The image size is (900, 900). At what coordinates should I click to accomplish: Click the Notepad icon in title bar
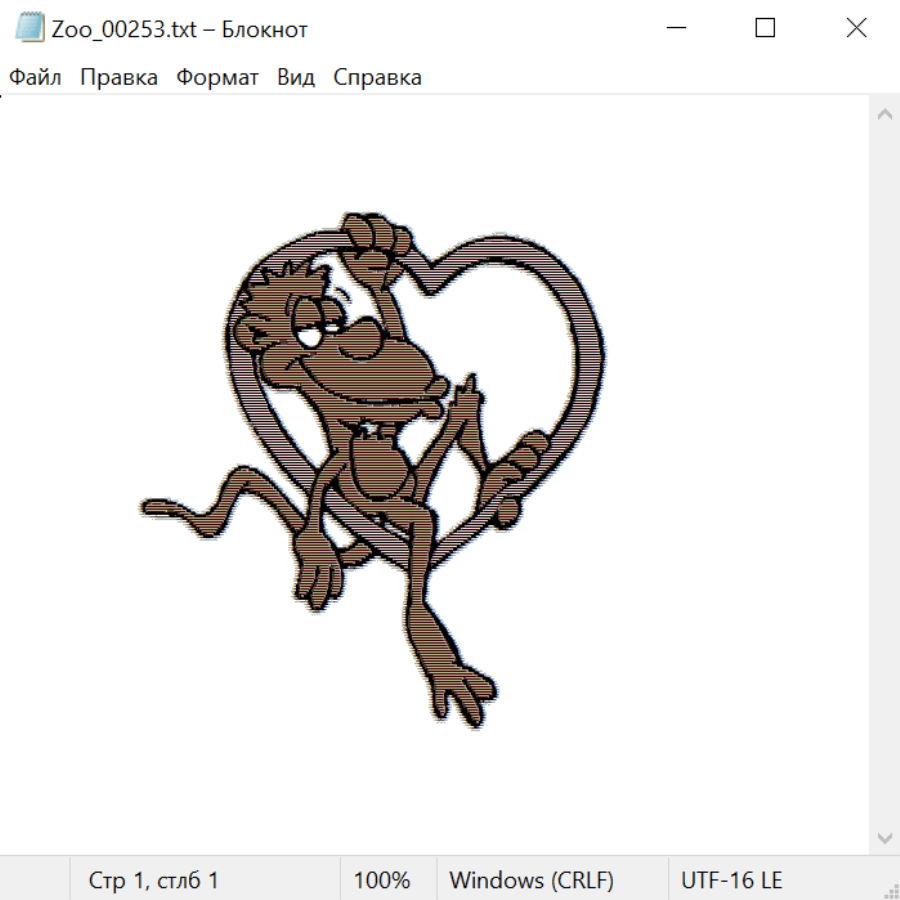coord(30,28)
